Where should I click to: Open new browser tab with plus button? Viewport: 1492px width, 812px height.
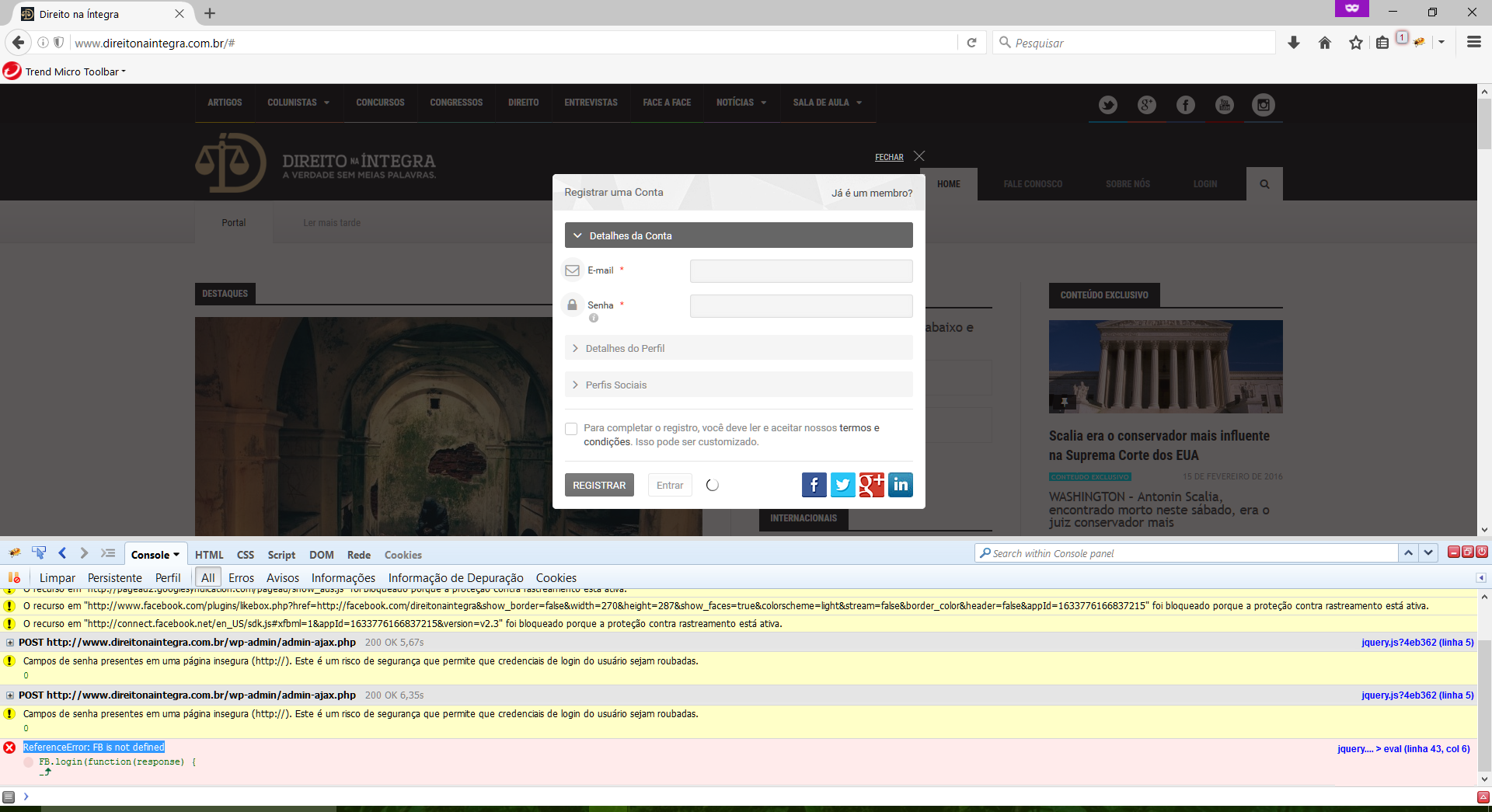[x=210, y=13]
